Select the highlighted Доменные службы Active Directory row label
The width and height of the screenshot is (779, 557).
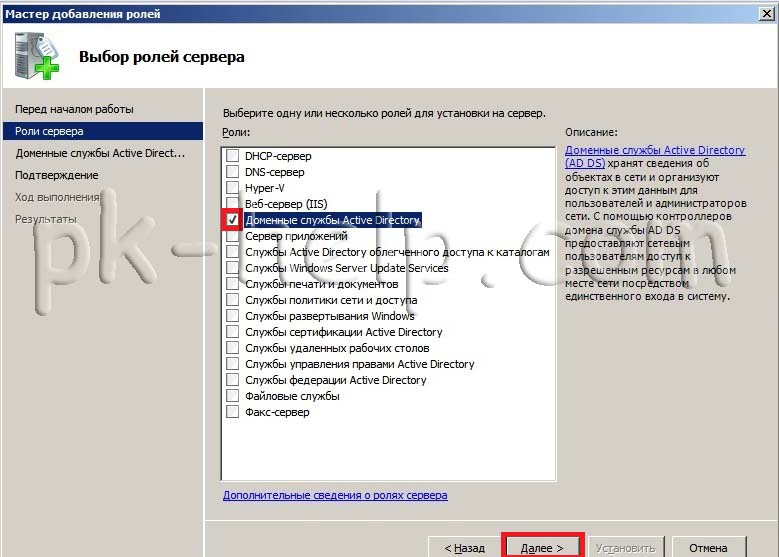click(x=333, y=220)
